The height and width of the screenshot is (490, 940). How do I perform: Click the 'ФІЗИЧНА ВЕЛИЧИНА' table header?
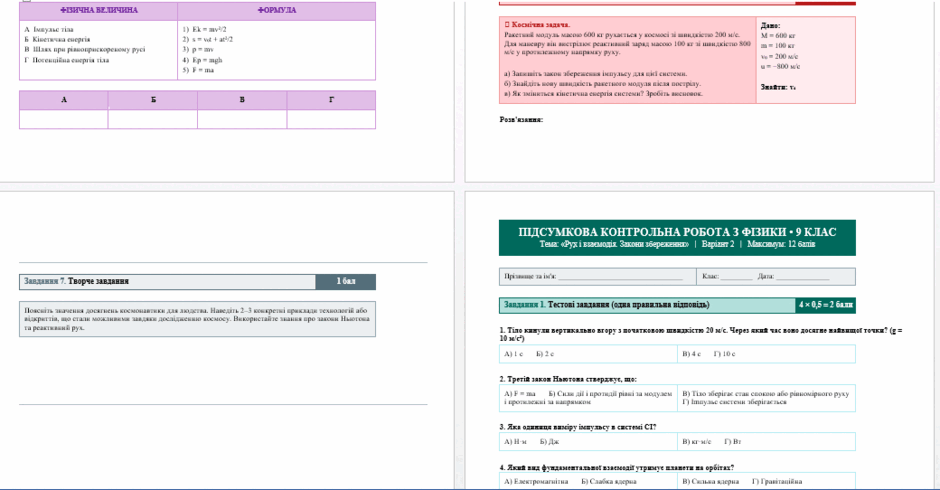pos(99,11)
